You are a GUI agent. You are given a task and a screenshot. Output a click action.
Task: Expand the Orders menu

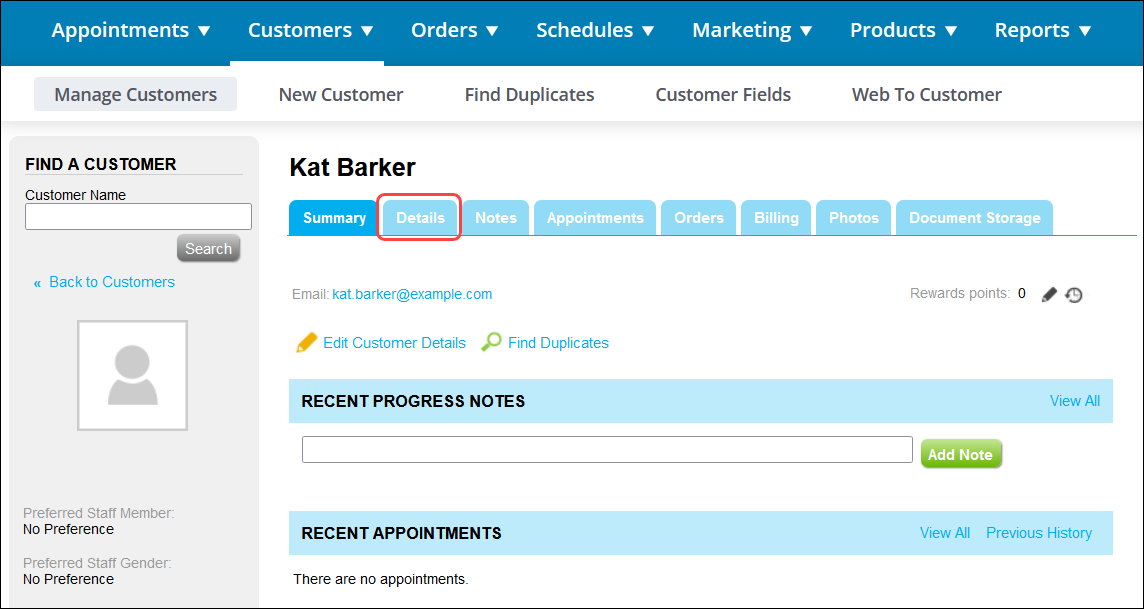(x=455, y=31)
